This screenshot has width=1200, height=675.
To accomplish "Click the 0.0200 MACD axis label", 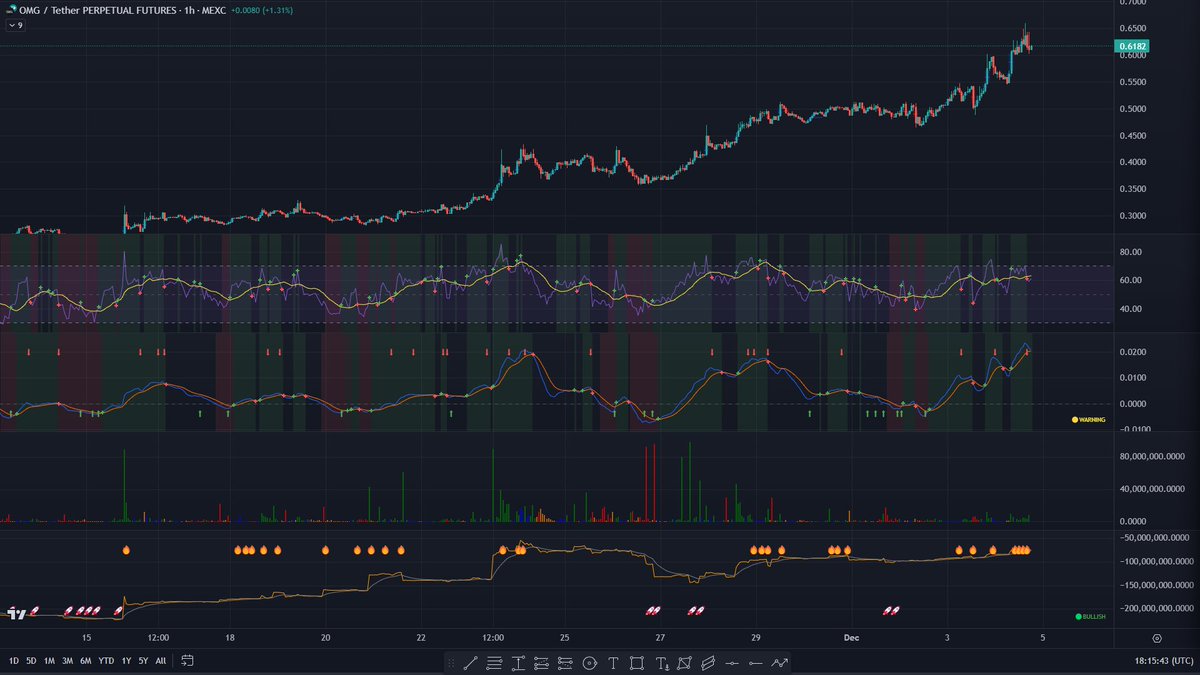I will [1131, 352].
